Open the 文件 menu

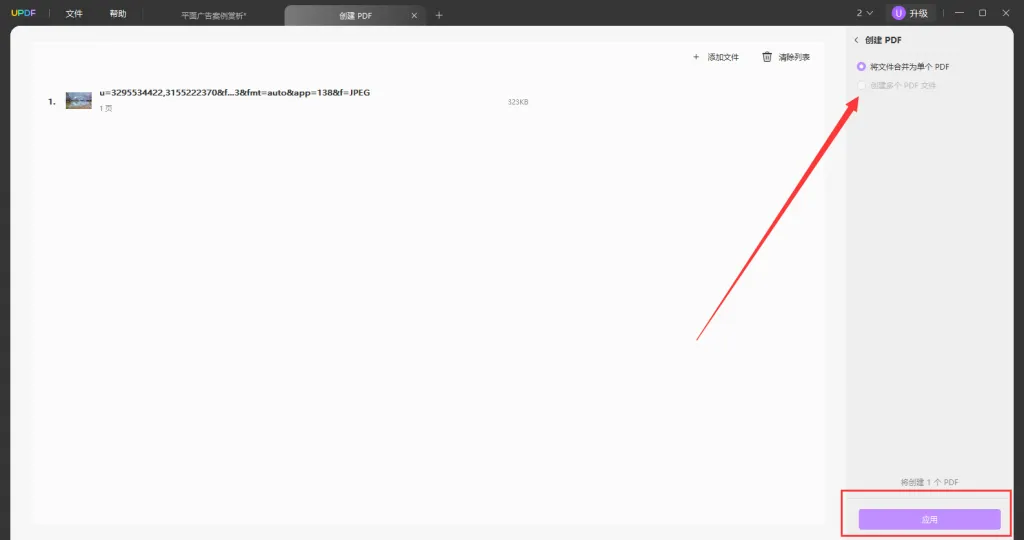click(74, 14)
